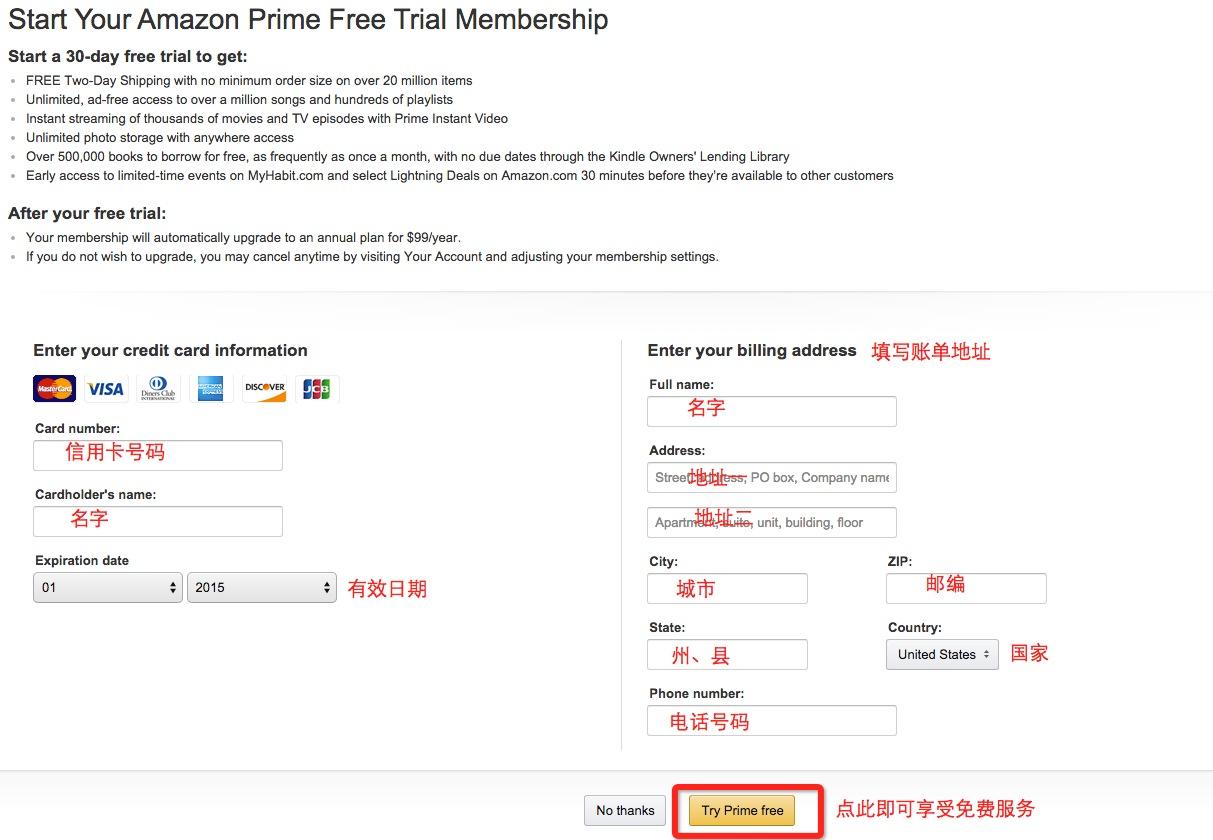Focus the Full name billing field
The height and width of the screenshot is (840, 1213).
tap(772, 411)
